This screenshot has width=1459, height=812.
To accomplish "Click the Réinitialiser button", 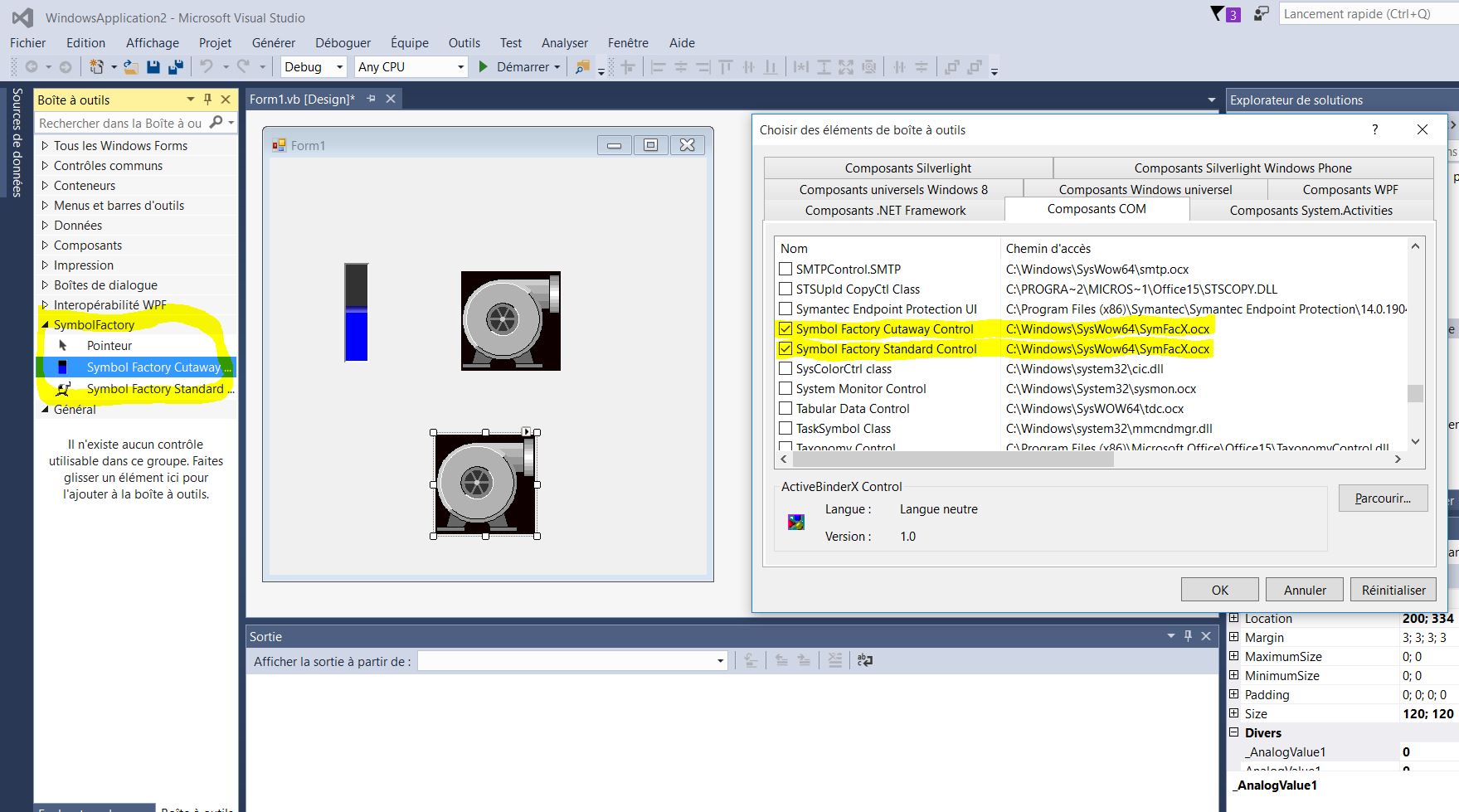I will point(1393,590).
